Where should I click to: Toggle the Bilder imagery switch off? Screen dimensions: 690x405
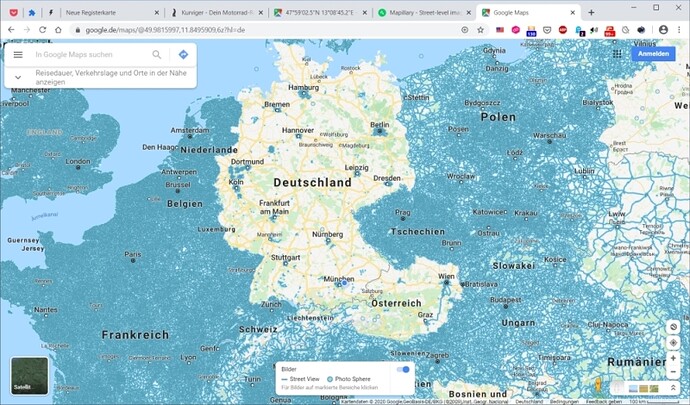point(403,369)
